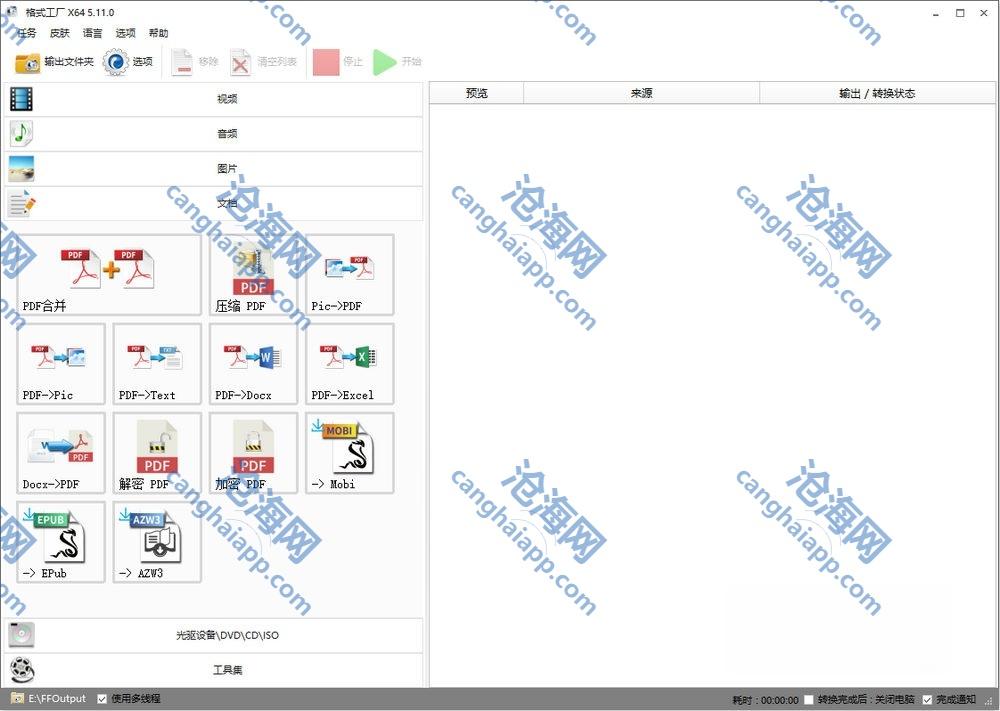Image resolution: width=1000 pixels, height=711 pixels.
Task: Select the -> Mobi ebook converter
Action: pos(349,453)
